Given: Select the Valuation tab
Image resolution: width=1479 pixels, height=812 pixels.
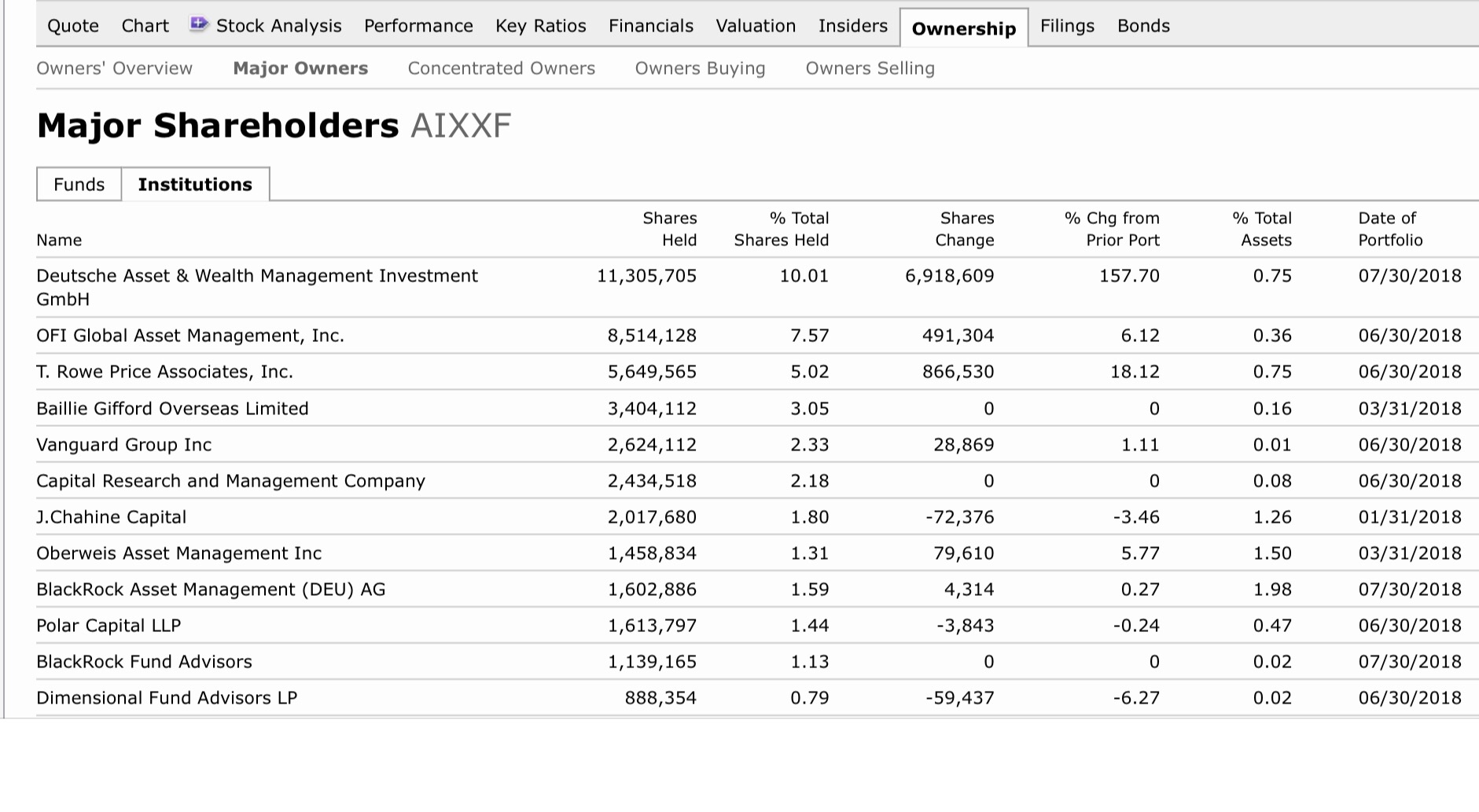Looking at the screenshot, I should tap(755, 26).
